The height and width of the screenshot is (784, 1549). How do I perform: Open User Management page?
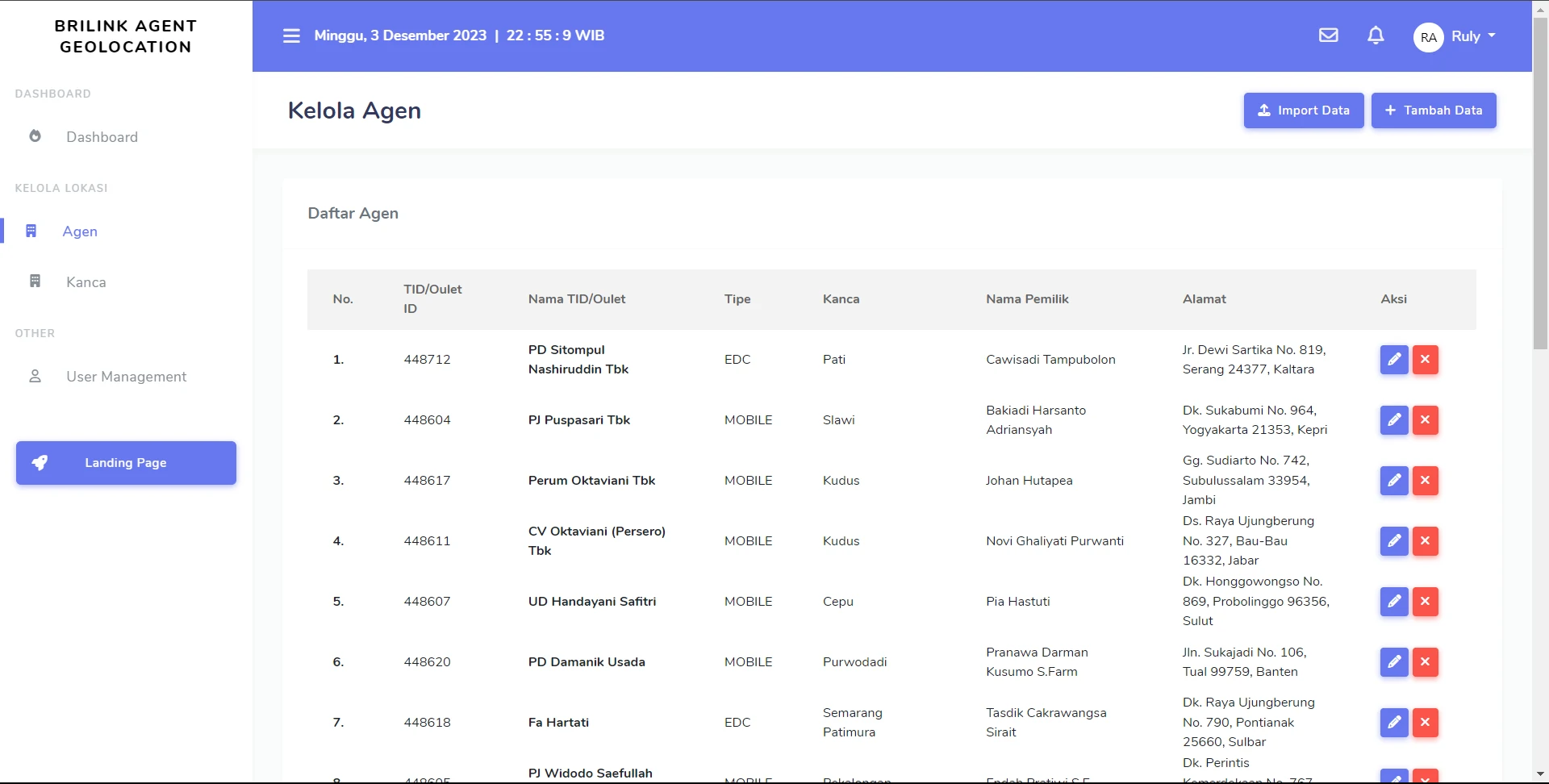click(x=126, y=377)
